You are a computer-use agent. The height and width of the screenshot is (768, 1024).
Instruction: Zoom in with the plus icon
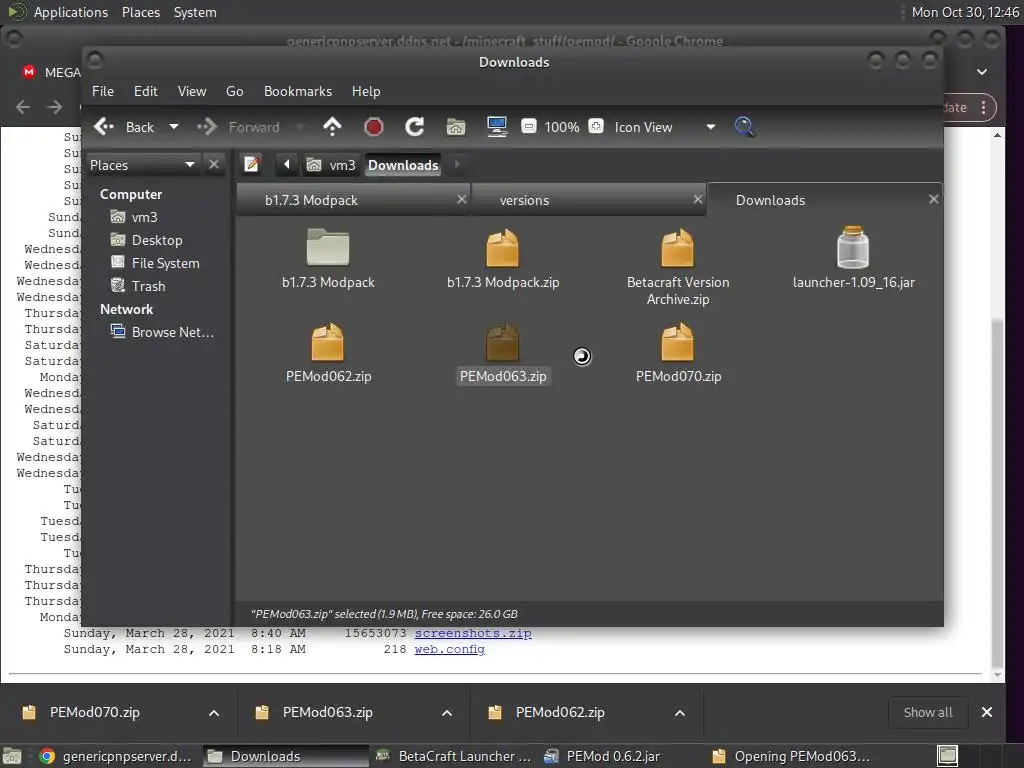click(596, 126)
